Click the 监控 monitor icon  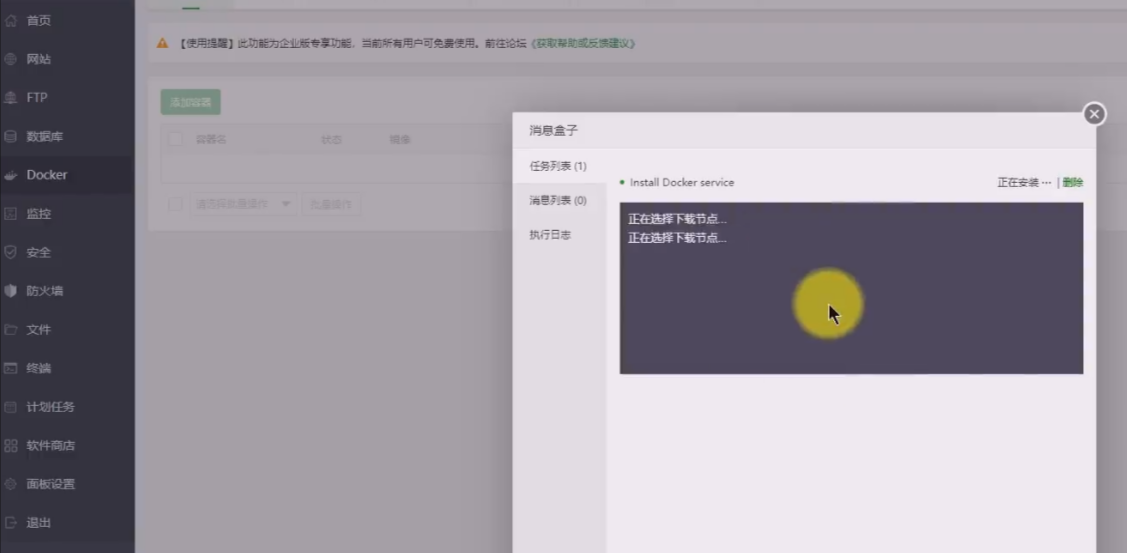click(x=11, y=213)
